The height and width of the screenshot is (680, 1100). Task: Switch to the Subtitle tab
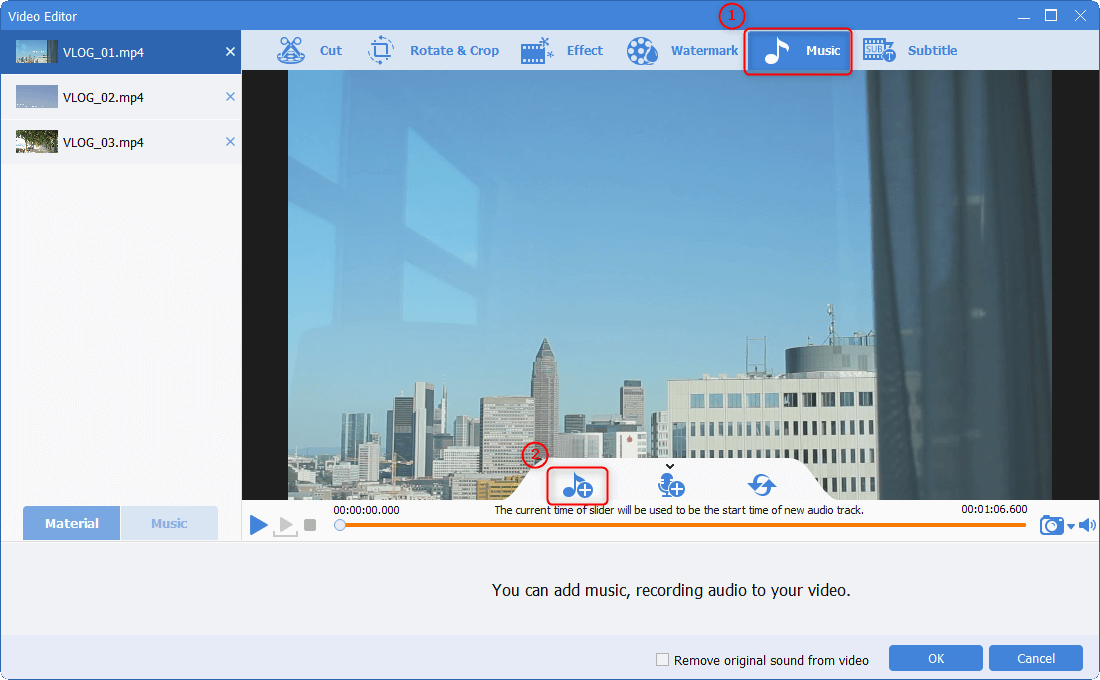coord(910,51)
